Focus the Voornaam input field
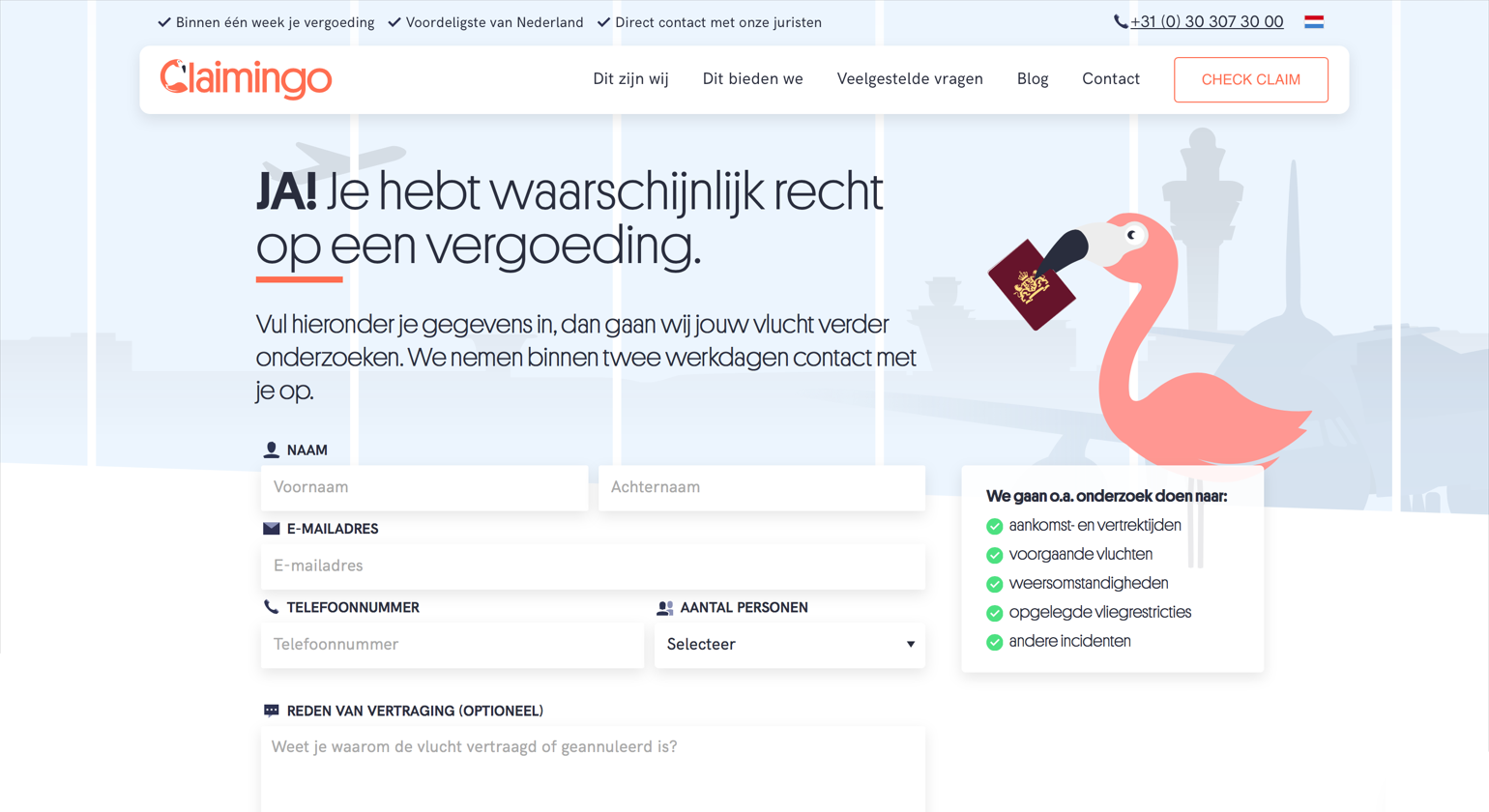 (x=424, y=488)
